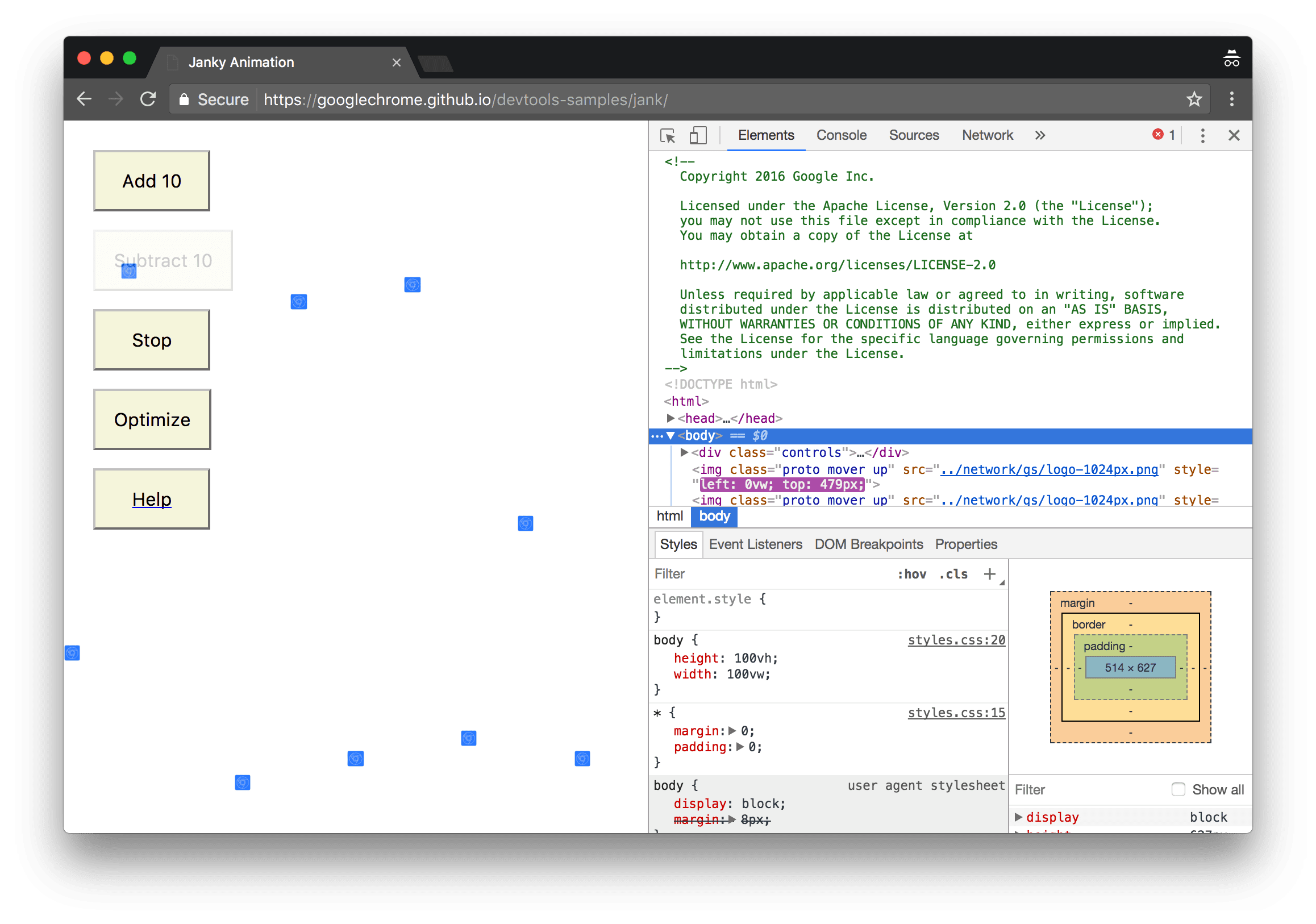Click the Optimize button
1316x924 pixels.
pos(152,419)
